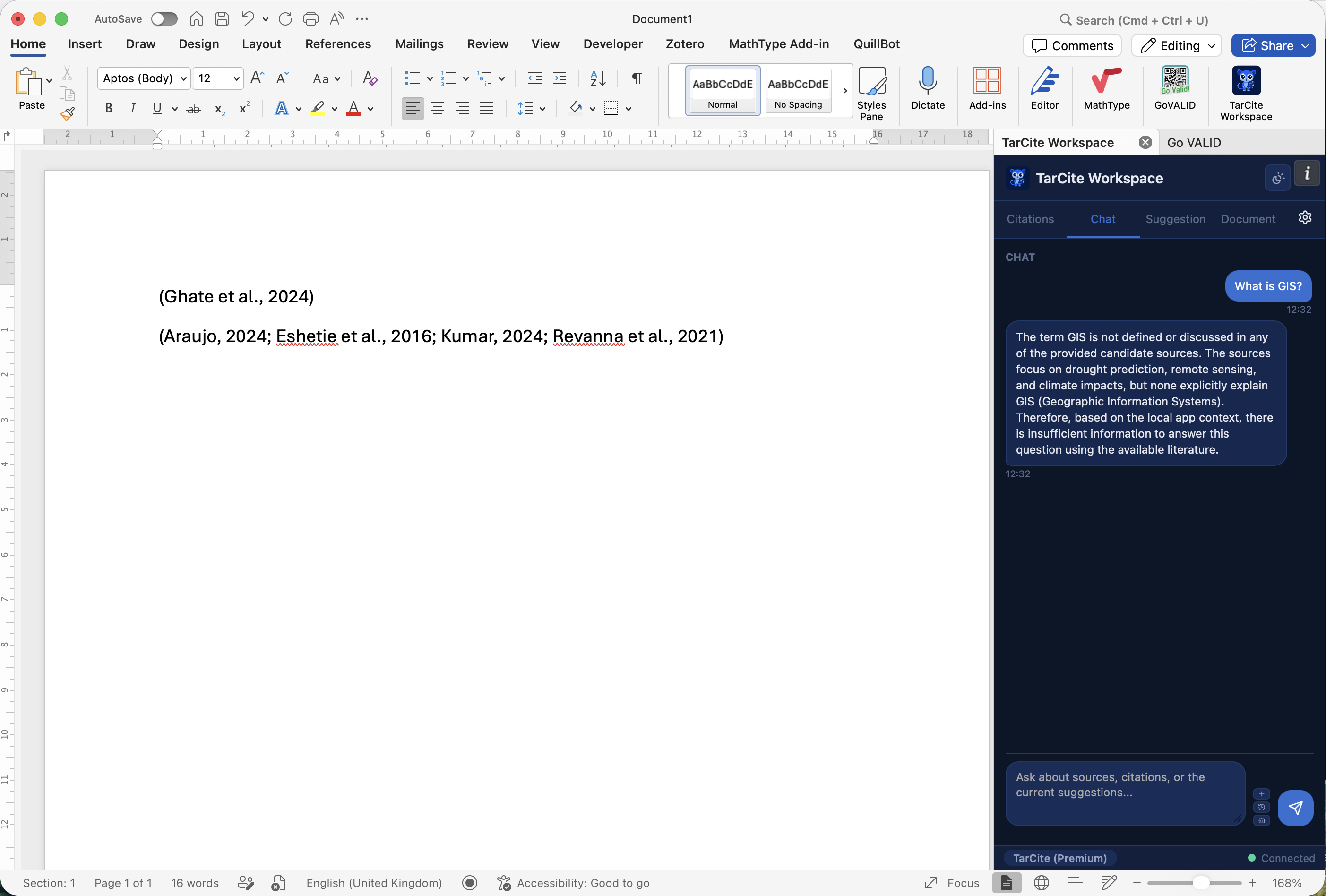Click the Increase Indent icon

560,78
